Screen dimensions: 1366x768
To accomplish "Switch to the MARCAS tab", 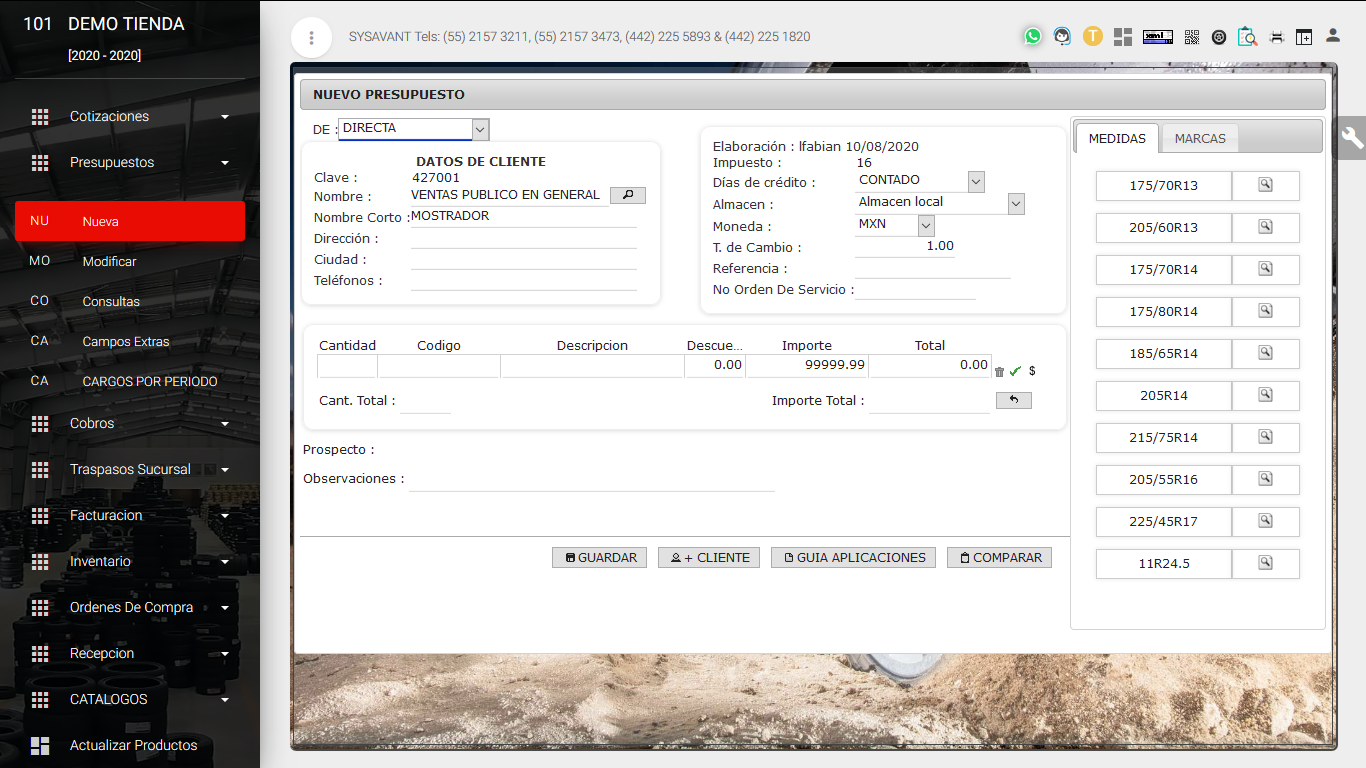I will tap(1199, 139).
